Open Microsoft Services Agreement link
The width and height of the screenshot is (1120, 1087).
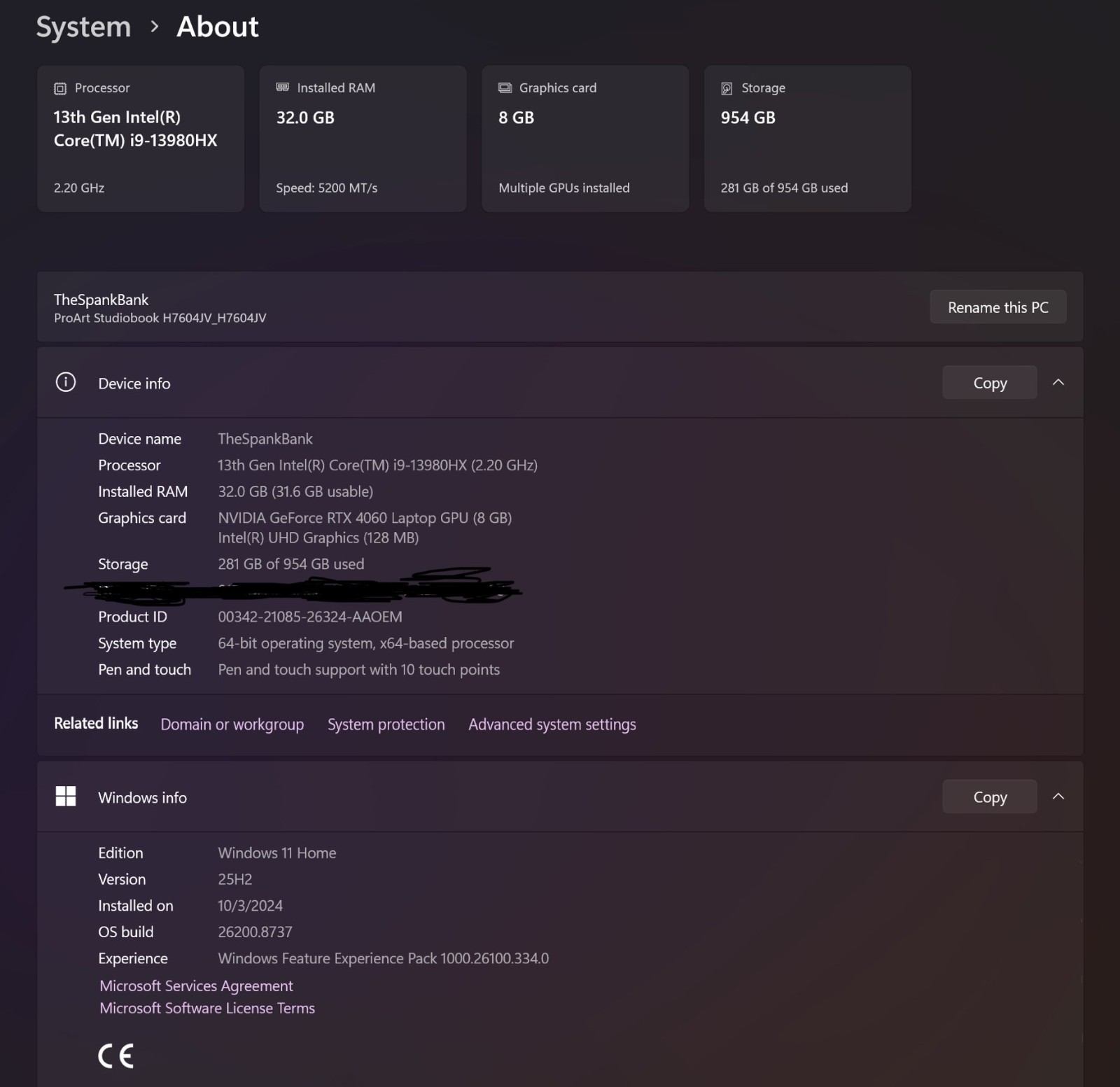196,986
